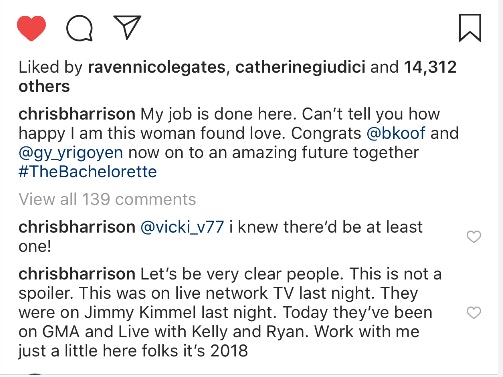Open chrisbharrison profile on the spoiler comment
This screenshot has width=503, height=377.
coord(77,274)
